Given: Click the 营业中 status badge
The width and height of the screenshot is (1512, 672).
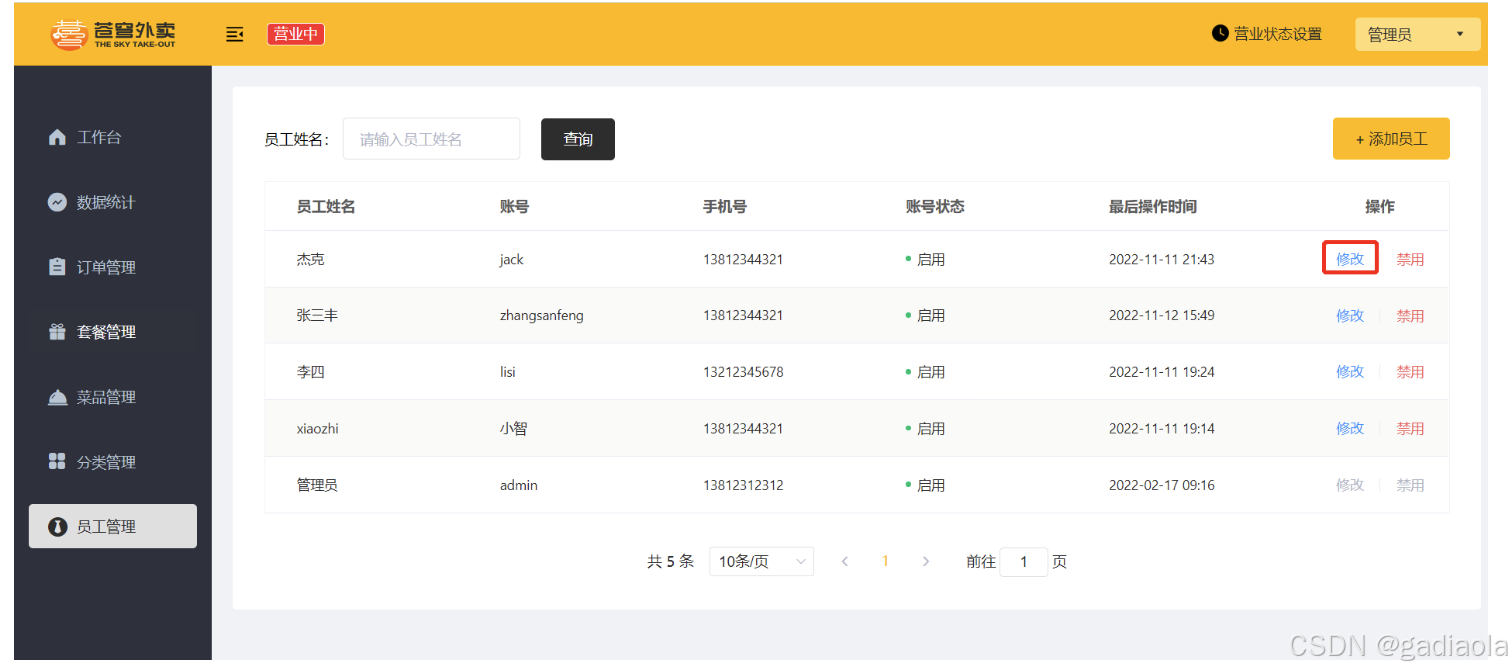Looking at the screenshot, I should 296,34.
